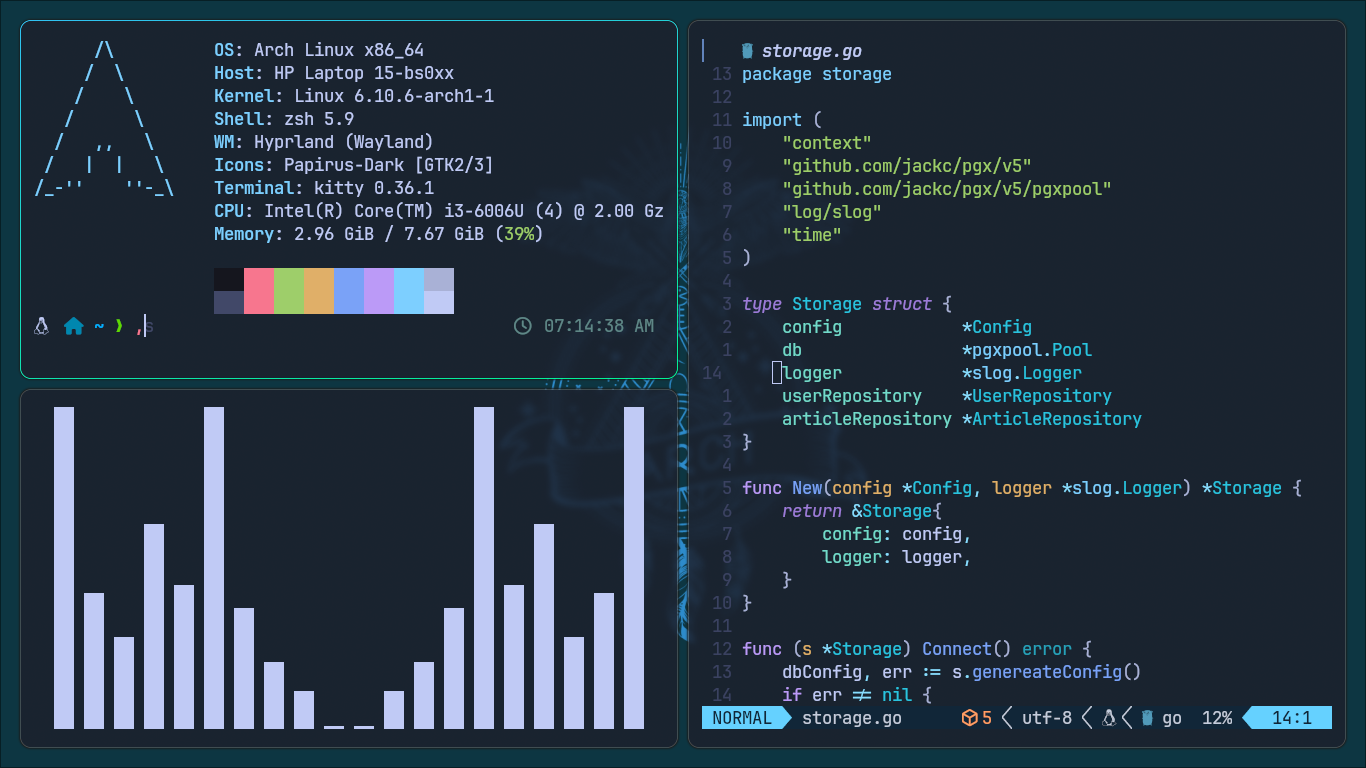Toggle the NORMAL mode segment in the statusline

pos(740,718)
